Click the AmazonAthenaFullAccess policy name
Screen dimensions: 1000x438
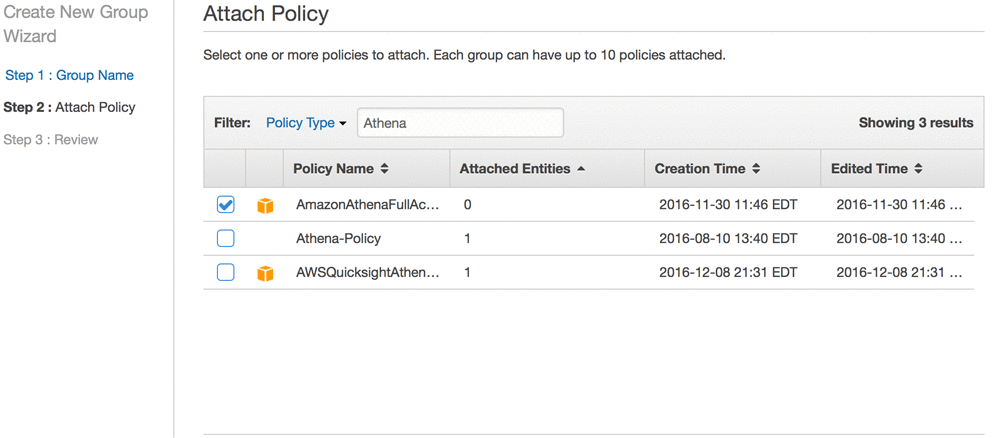pos(367,205)
